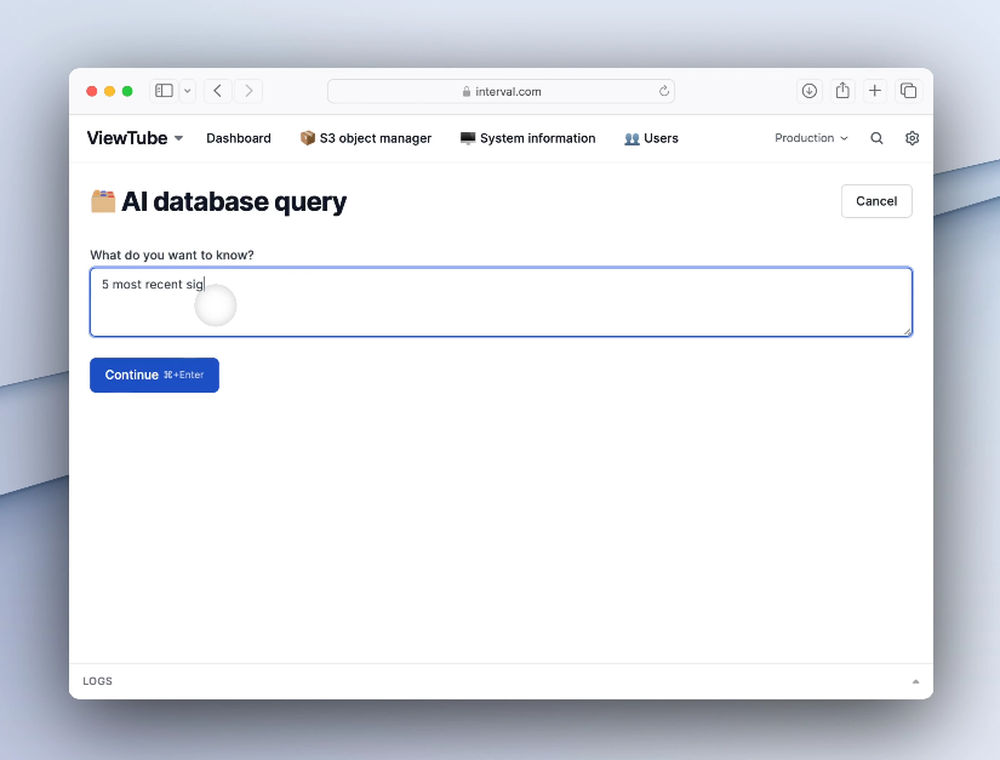
Task: Open the sidebar options dropdown arrow
Action: (x=188, y=91)
